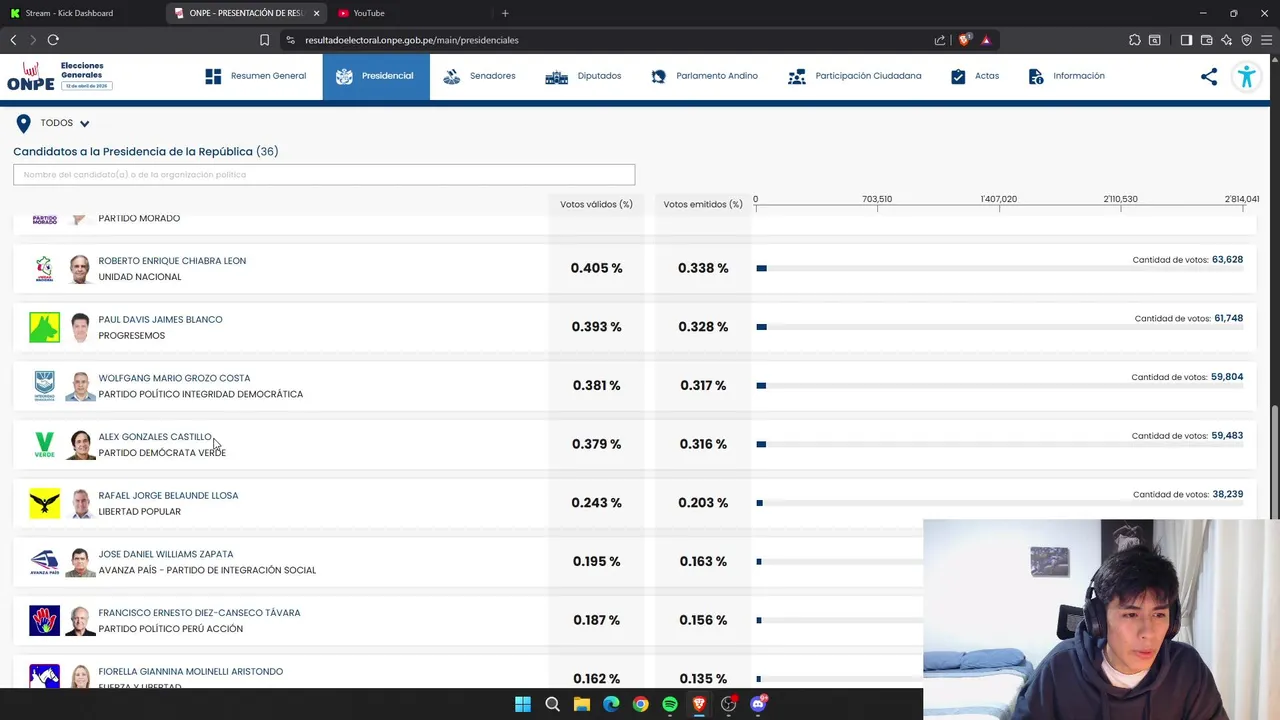Select the Presidencial tab

(x=376, y=76)
